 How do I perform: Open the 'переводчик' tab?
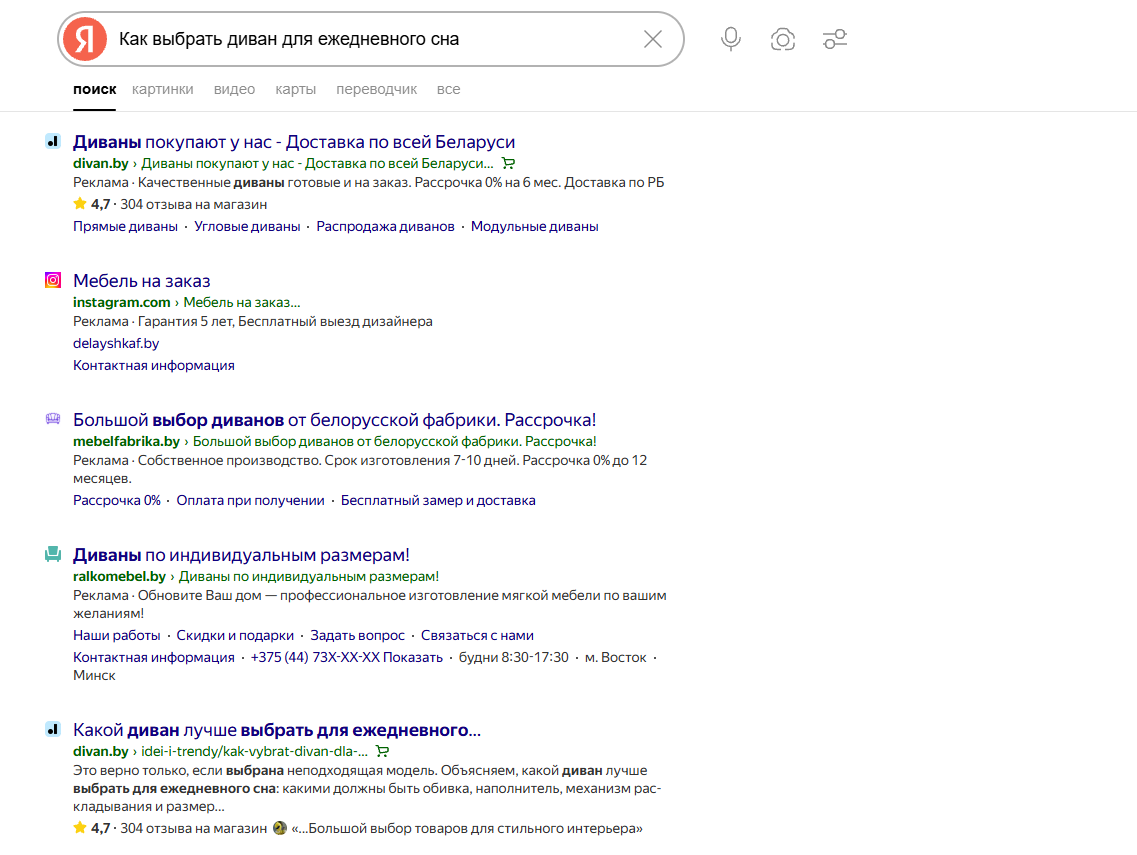pyautogui.click(x=376, y=89)
